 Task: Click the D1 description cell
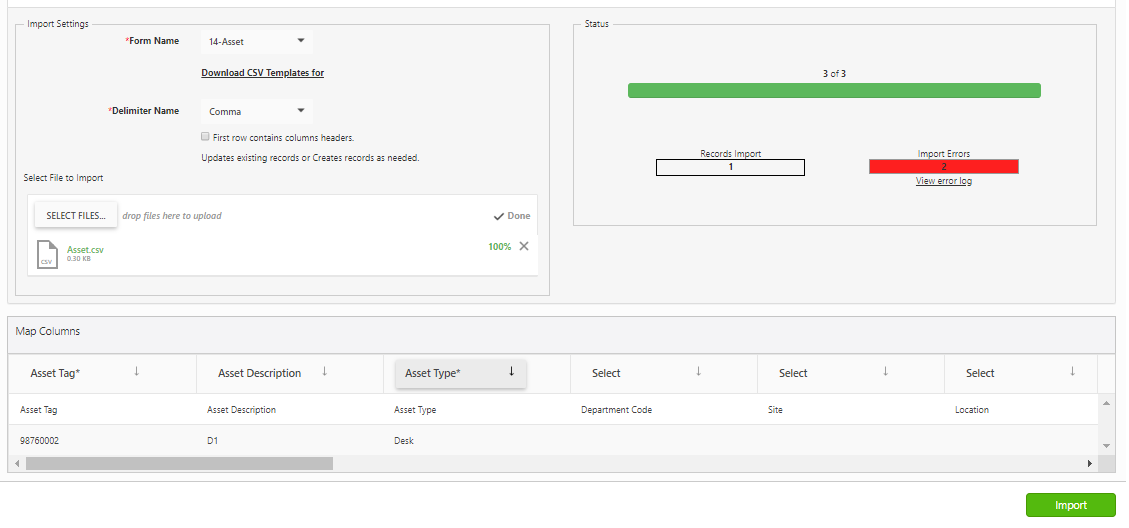click(x=289, y=440)
